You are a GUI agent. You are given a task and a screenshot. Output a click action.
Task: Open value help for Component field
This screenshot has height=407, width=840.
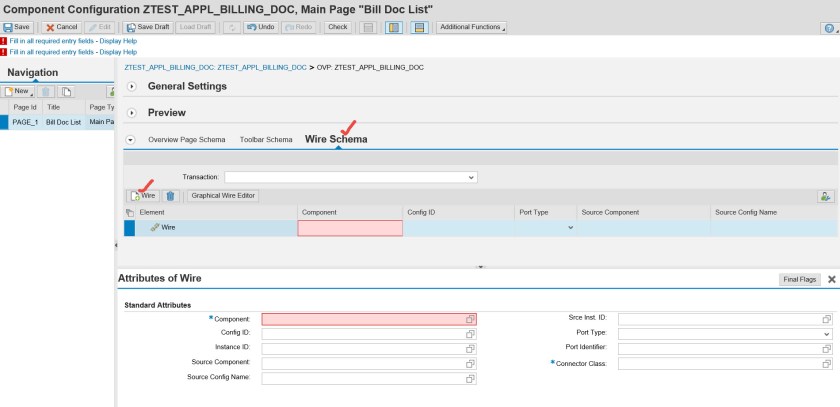click(470, 319)
